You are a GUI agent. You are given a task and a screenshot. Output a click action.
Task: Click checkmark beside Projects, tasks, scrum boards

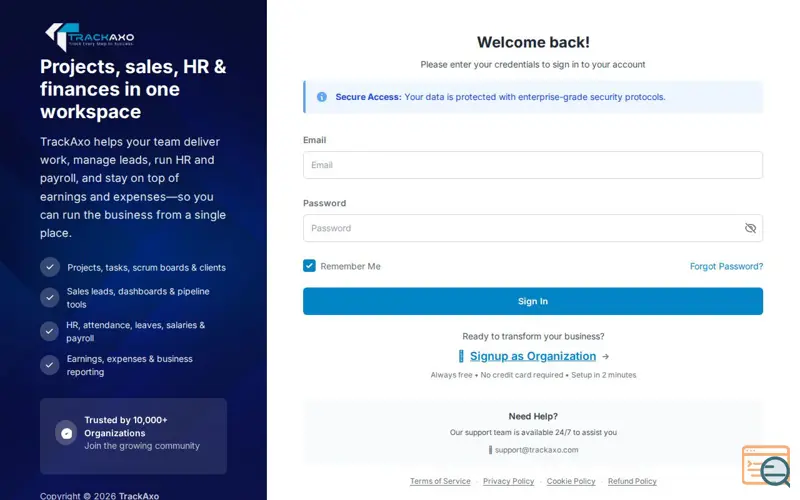(x=50, y=267)
